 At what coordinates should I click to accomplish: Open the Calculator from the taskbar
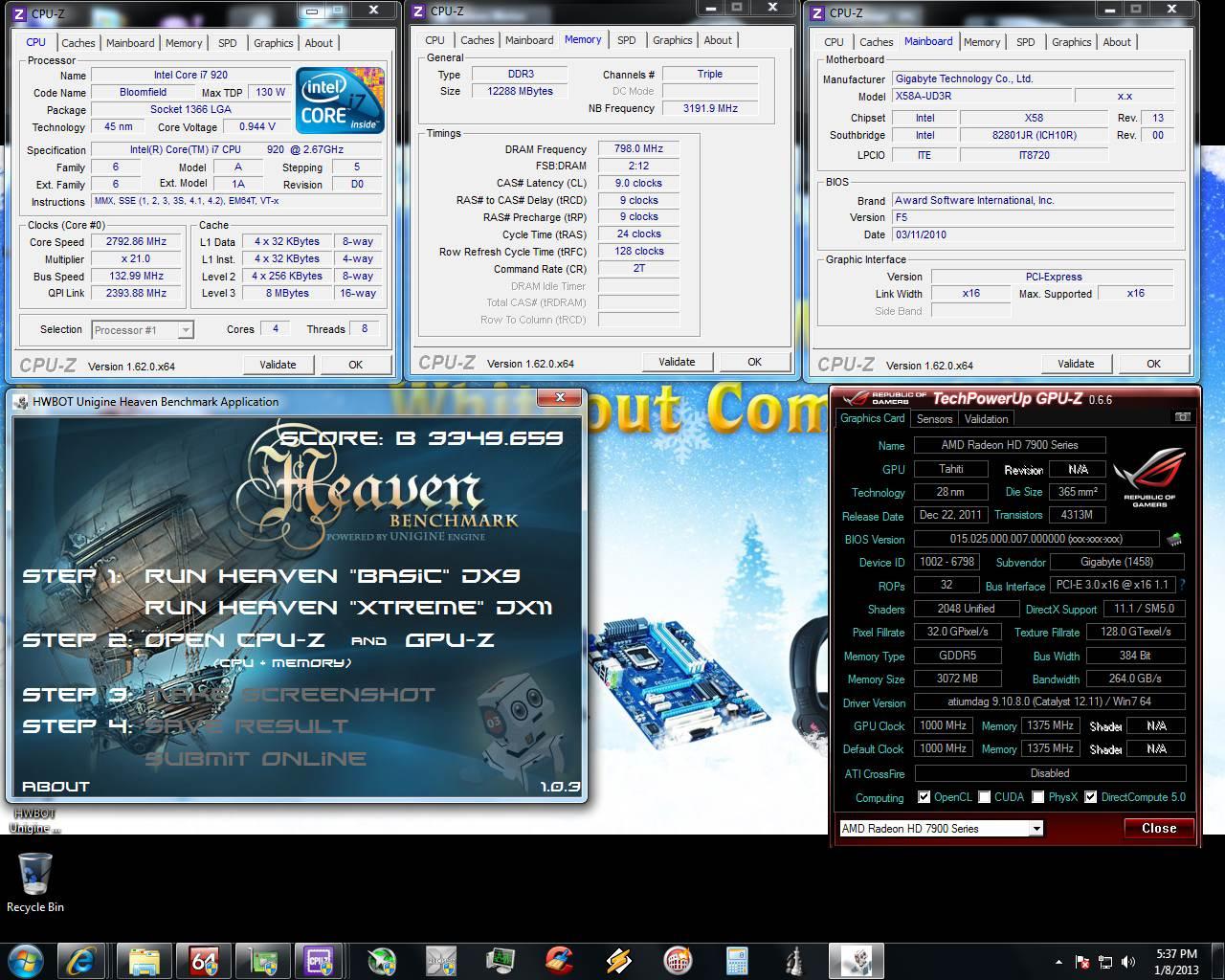[x=736, y=960]
